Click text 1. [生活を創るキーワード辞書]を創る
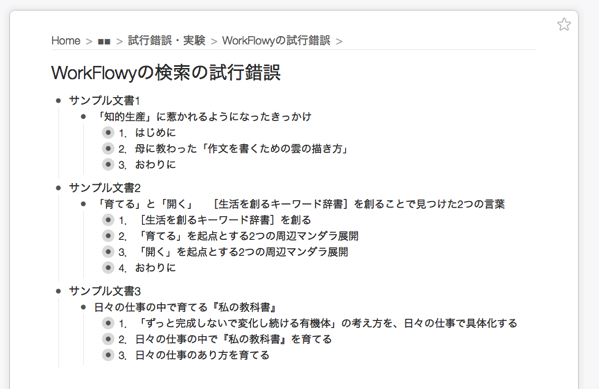 point(215,220)
